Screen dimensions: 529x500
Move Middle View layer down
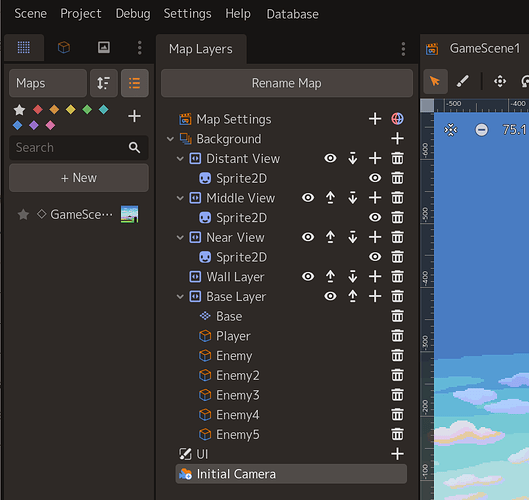coord(353,198)
